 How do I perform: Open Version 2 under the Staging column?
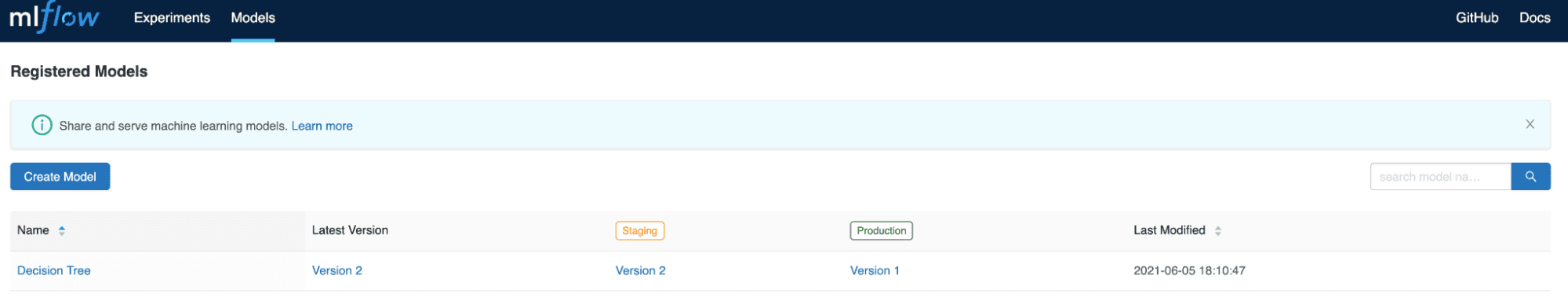[x=640, y=270]
